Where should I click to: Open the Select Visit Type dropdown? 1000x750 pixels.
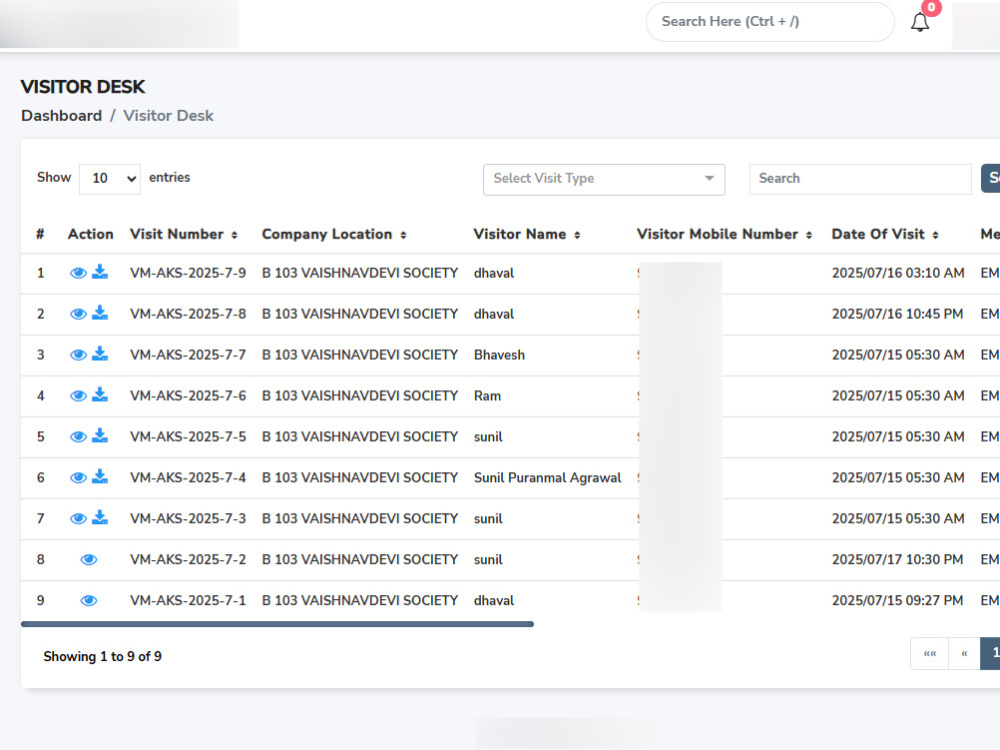[x=604, y=179]
